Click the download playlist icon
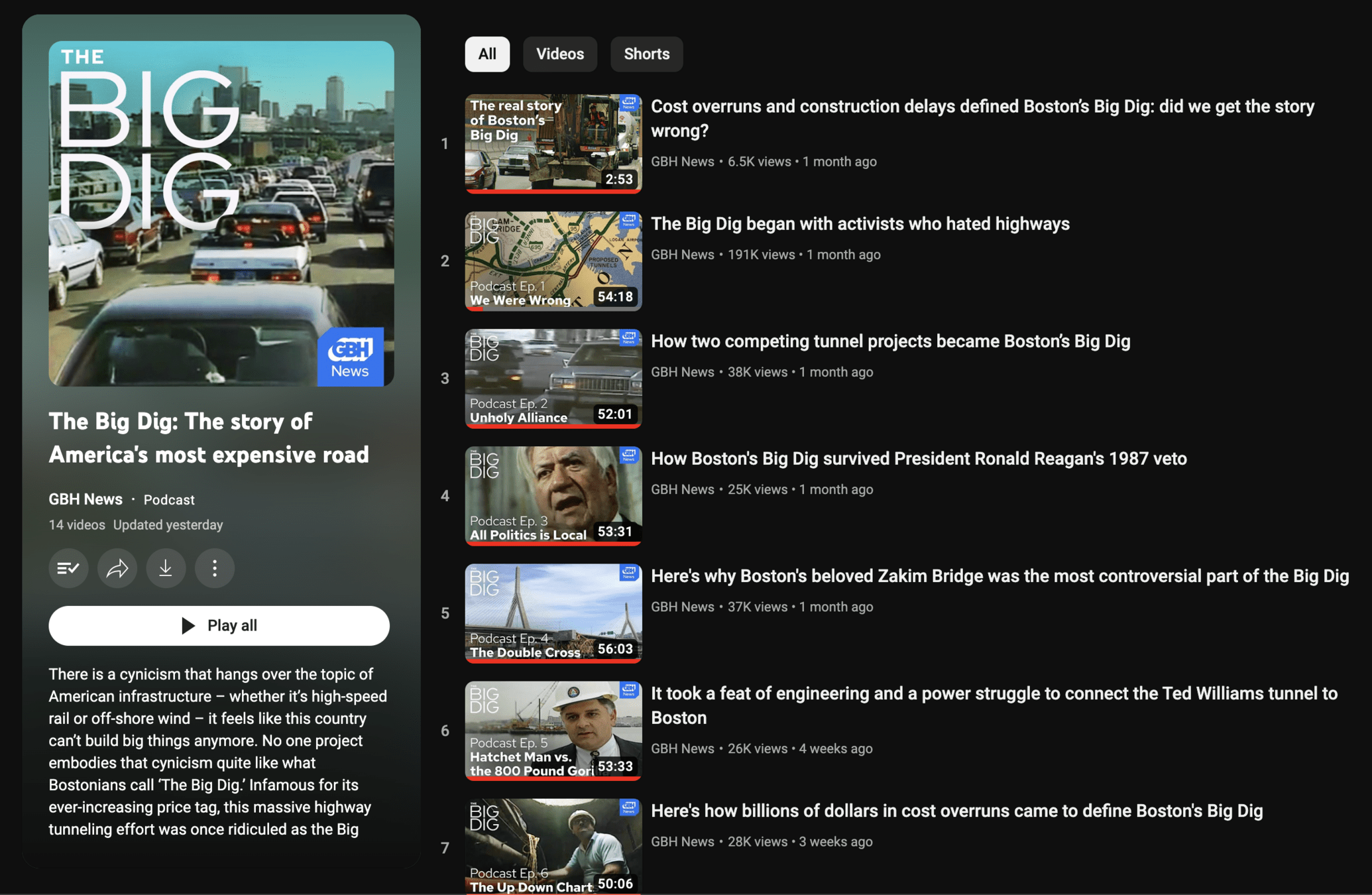Image resolution: width=1372 pixels, height=895 pixels. click(166, 568)
